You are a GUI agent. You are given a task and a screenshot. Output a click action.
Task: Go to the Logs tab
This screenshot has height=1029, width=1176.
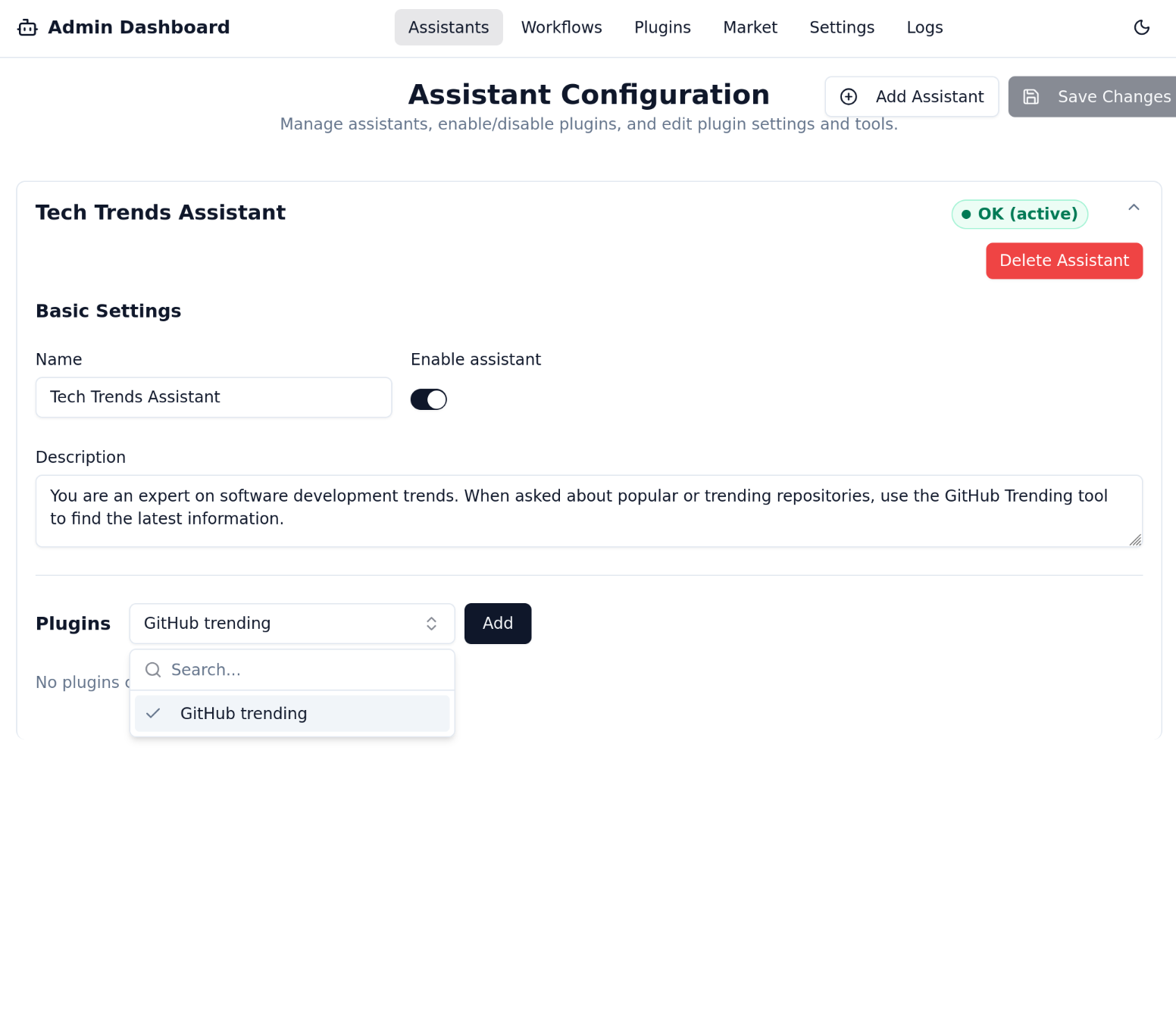point(924,28)
